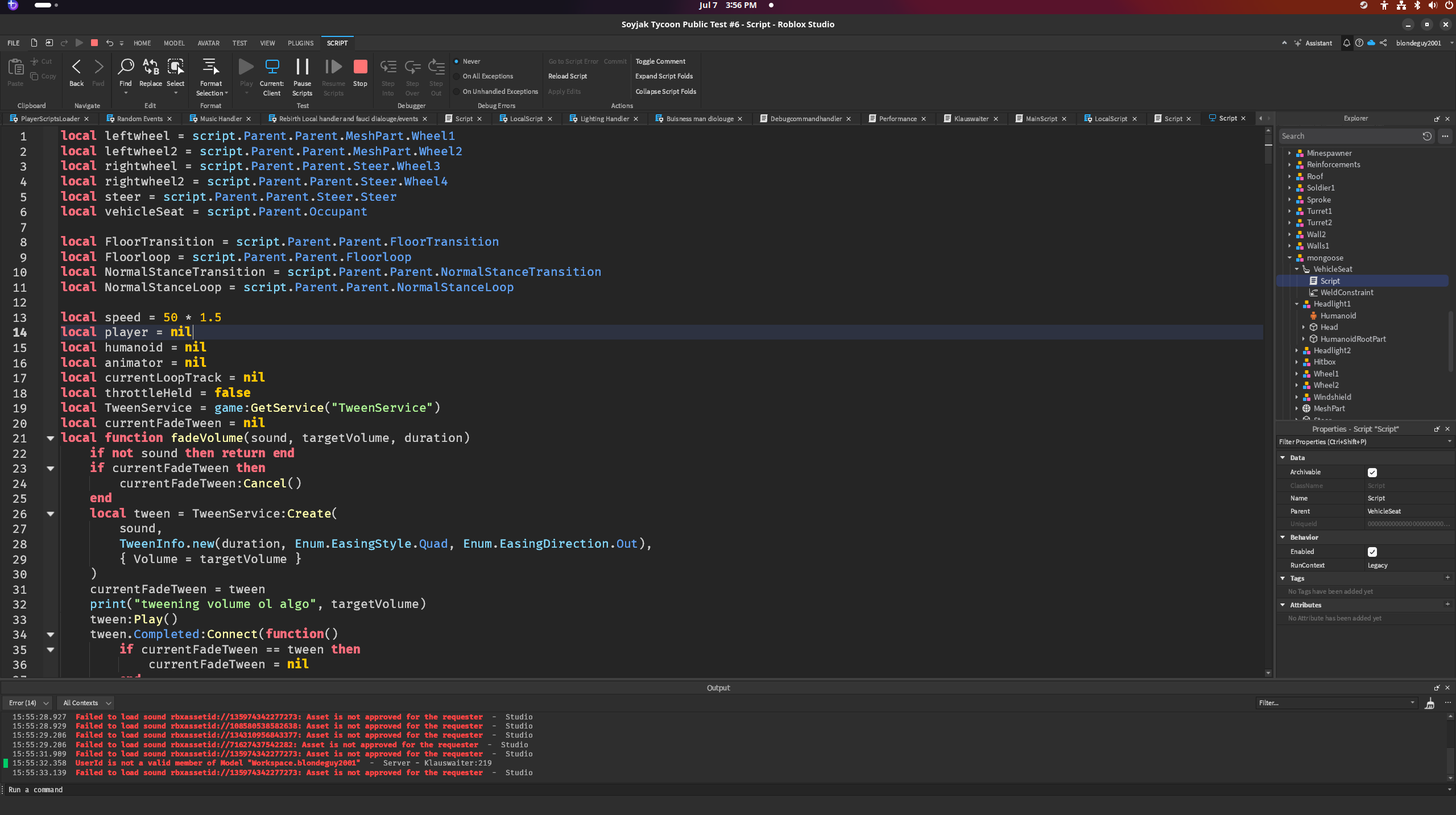Open Output panel options ellipsis
The image size is (1456, 815).
[1448, 703]
